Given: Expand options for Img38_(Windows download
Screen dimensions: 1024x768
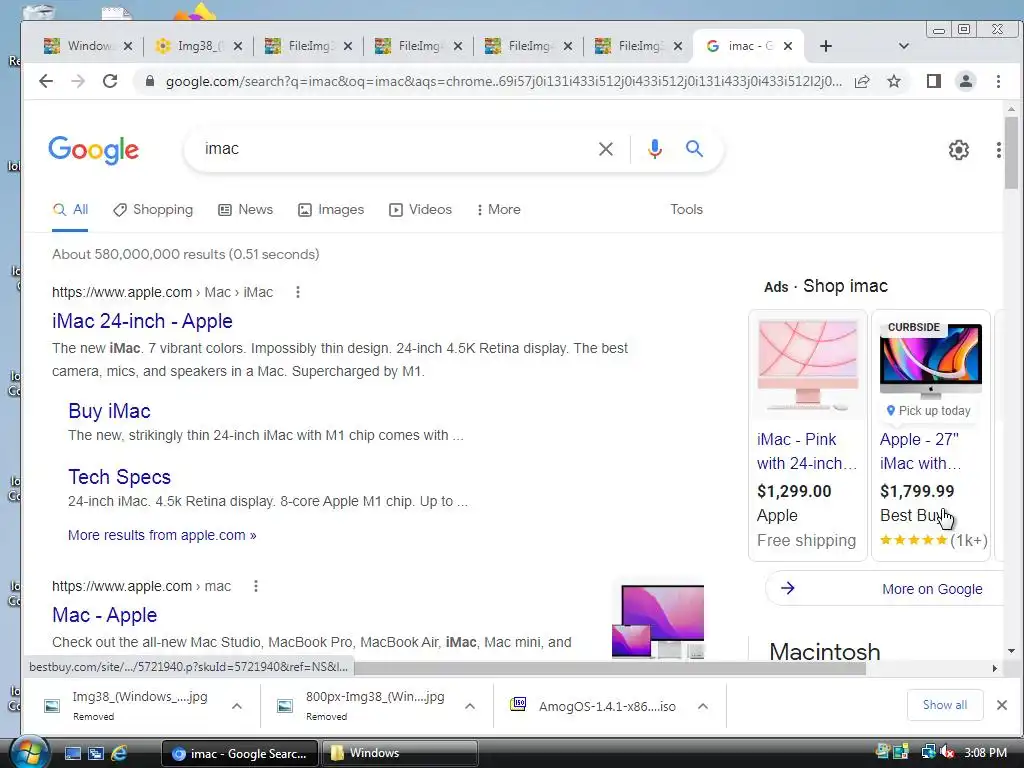Looking at the screenshot, I should [237, 706].
